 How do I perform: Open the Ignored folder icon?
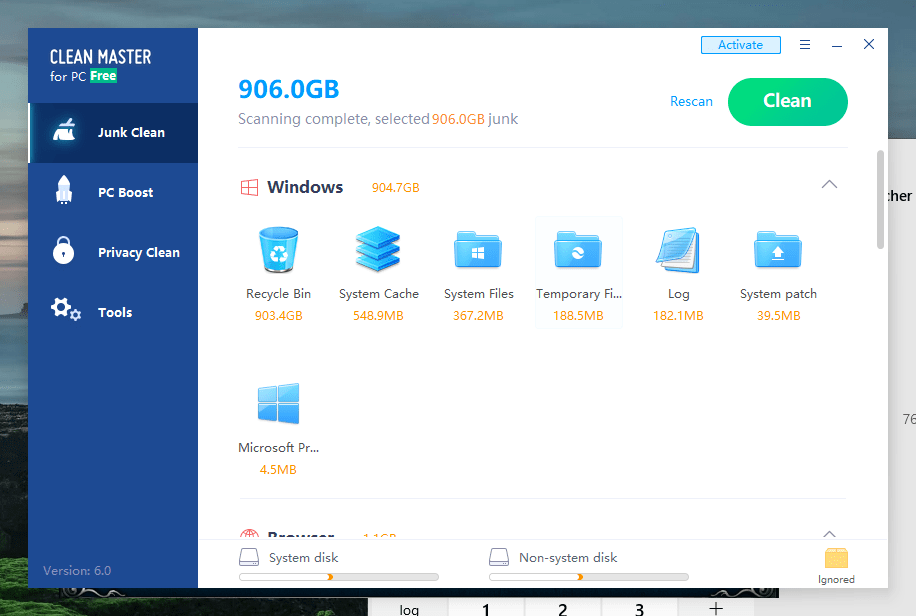(836, 560)
